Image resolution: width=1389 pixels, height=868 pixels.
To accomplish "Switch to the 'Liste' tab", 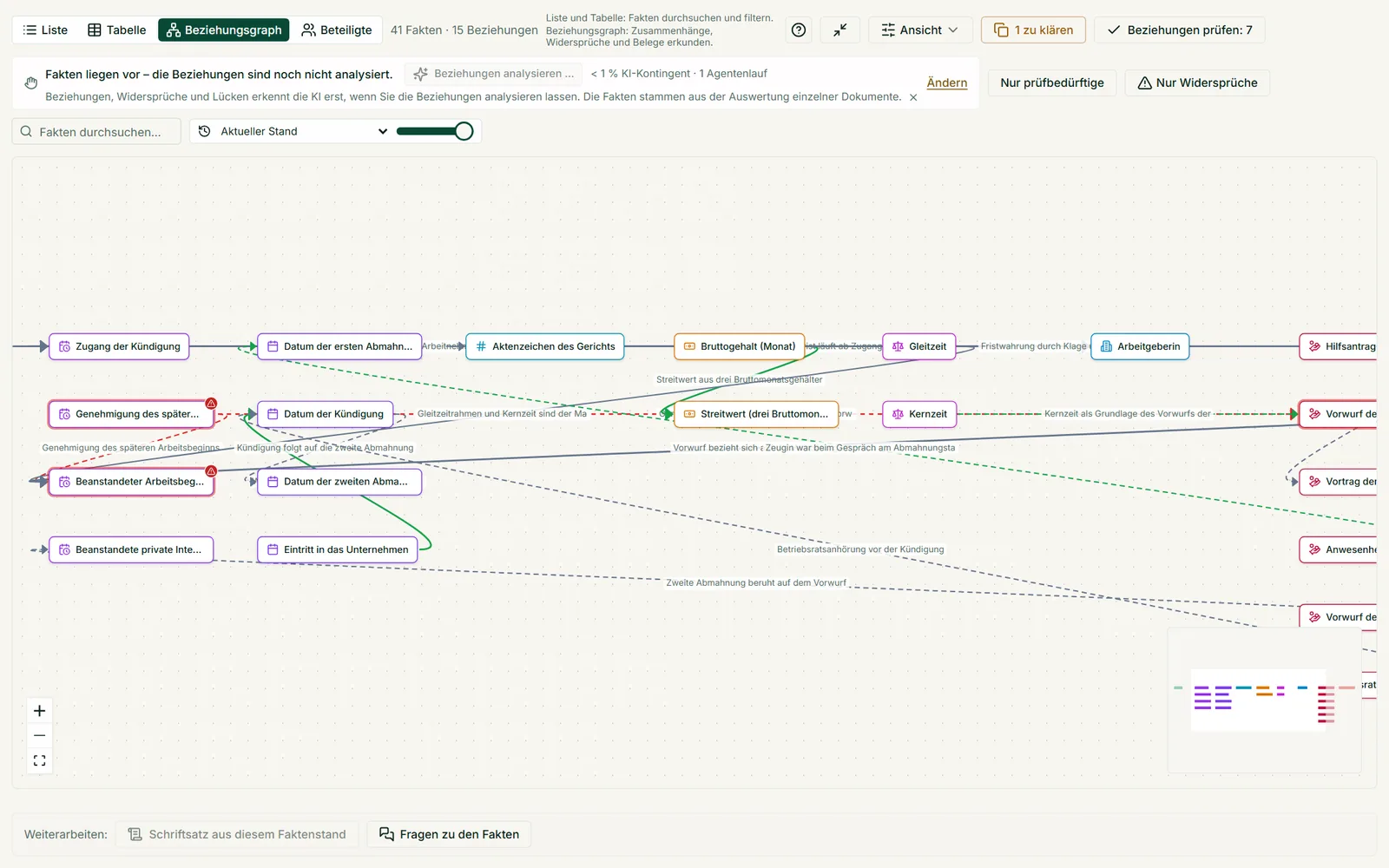I will (45, 30).
